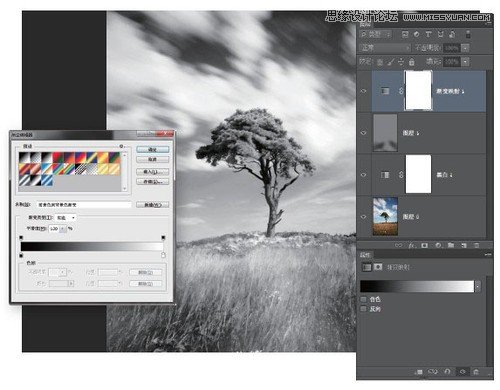
Task: Click the link layers icon
Action: point(398,245)
